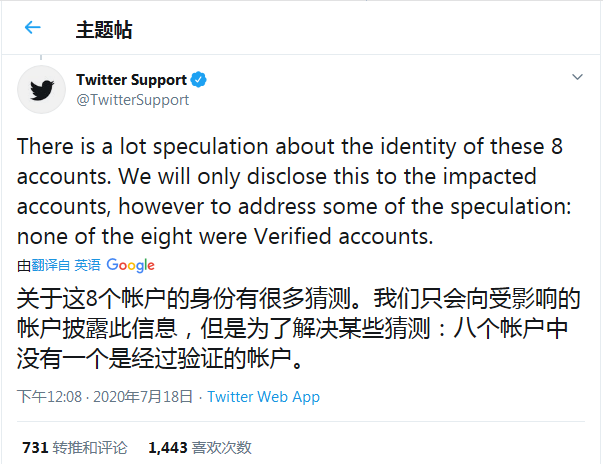The image size is (603, 464).
Task: Open the Twitter Support display name
Action: pos(131,79)
